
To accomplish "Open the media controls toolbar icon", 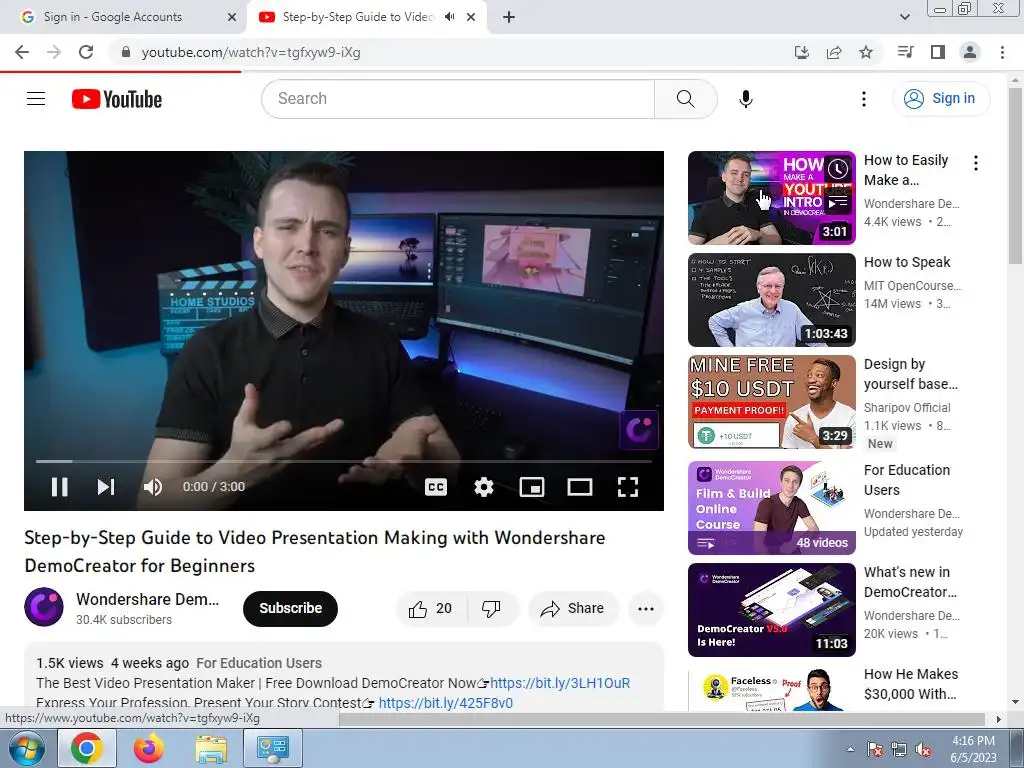I will coord(905,52).
